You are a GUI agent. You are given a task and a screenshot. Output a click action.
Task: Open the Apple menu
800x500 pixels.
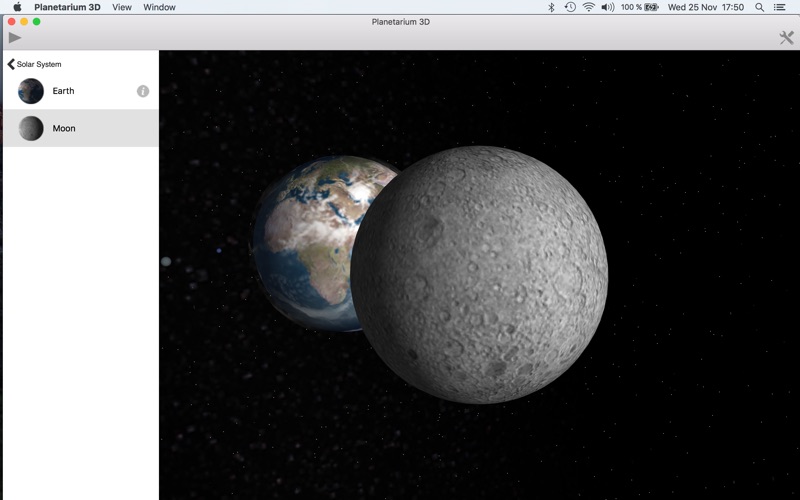(x=17, y=7)
